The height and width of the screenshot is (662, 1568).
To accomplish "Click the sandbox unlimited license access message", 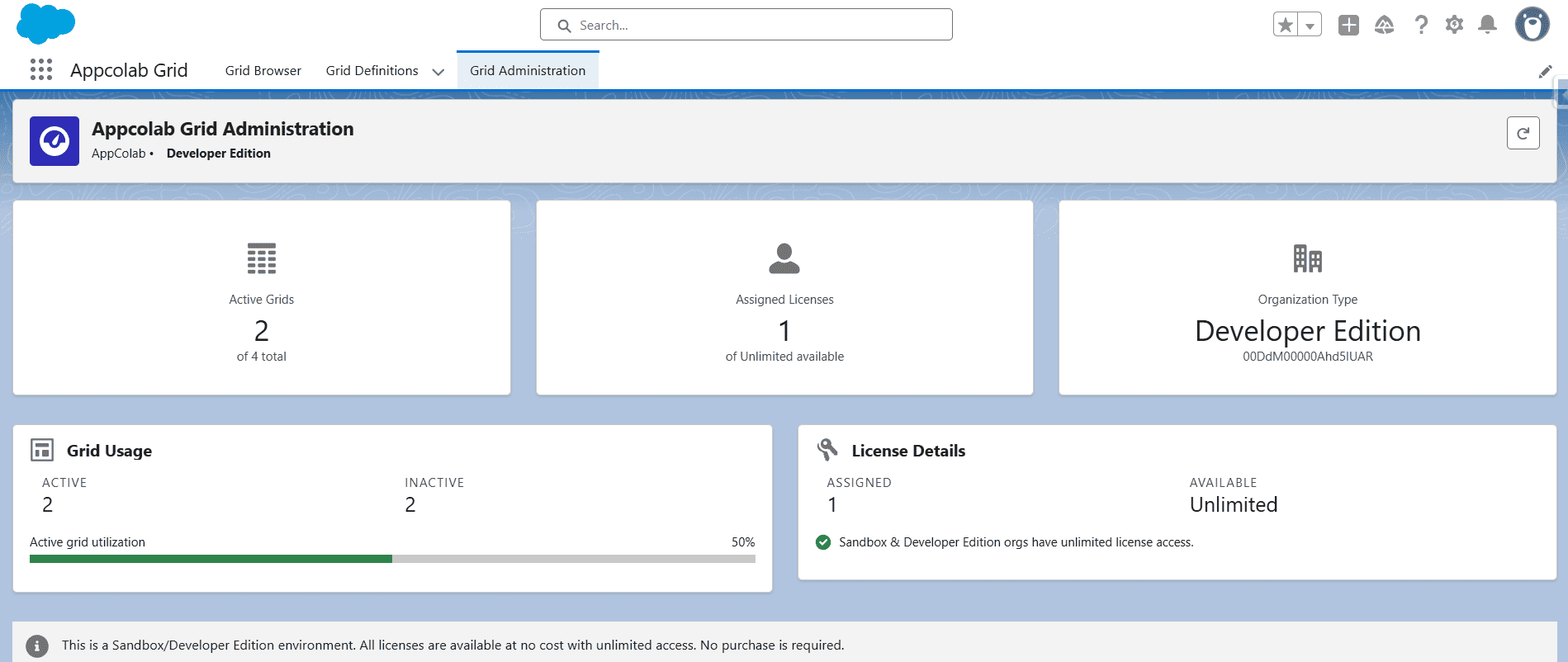I will tap(1016, 542).
